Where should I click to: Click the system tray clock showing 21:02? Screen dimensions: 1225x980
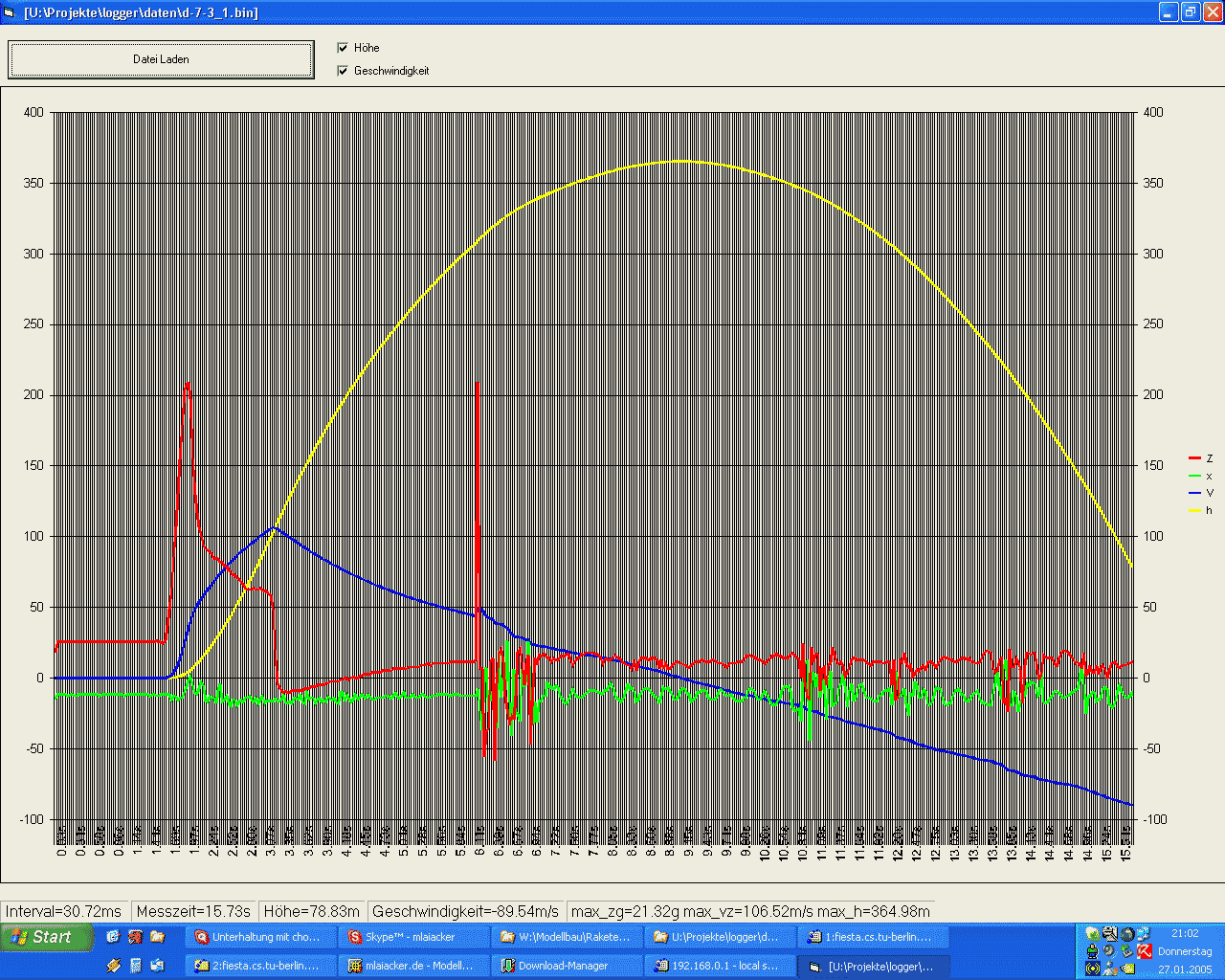click(x=1185, y=933)
